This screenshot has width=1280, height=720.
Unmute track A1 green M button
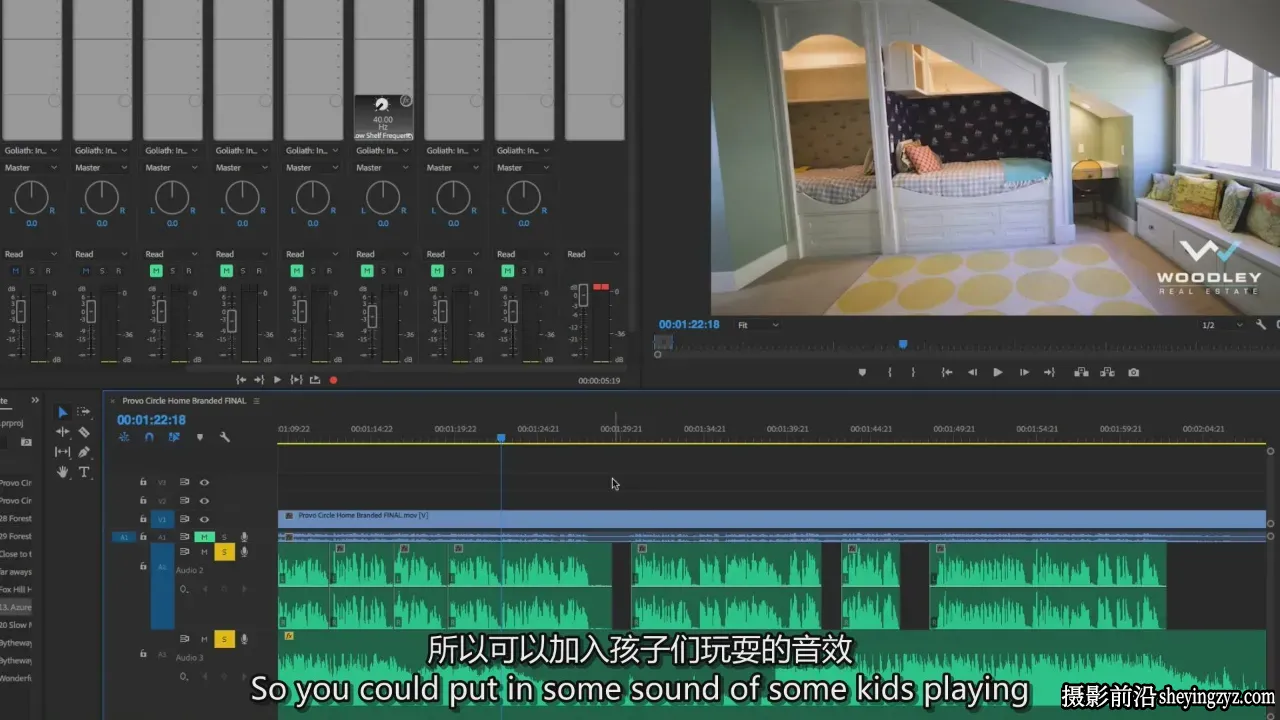(205, 537)
